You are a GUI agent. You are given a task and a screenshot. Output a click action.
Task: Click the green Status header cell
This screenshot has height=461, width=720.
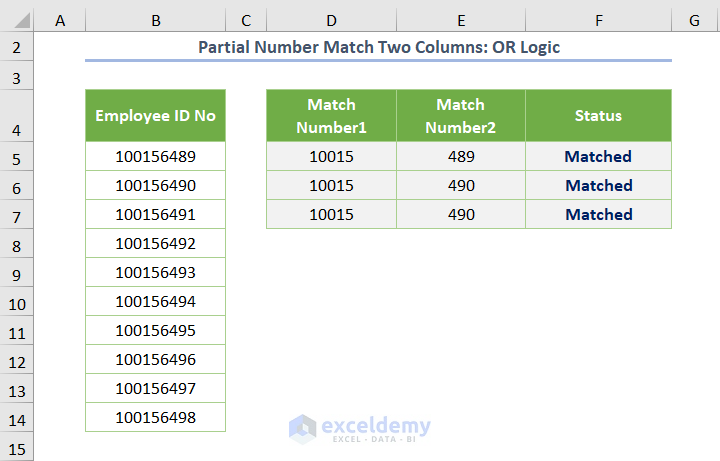click(598, 115)
